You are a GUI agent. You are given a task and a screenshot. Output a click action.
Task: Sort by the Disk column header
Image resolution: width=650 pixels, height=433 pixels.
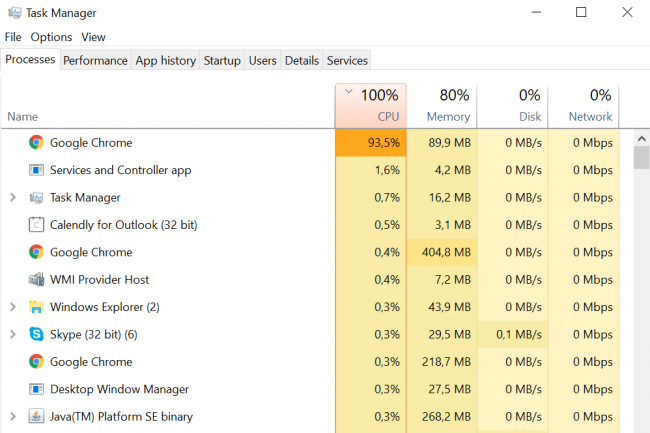coord(513,106)
